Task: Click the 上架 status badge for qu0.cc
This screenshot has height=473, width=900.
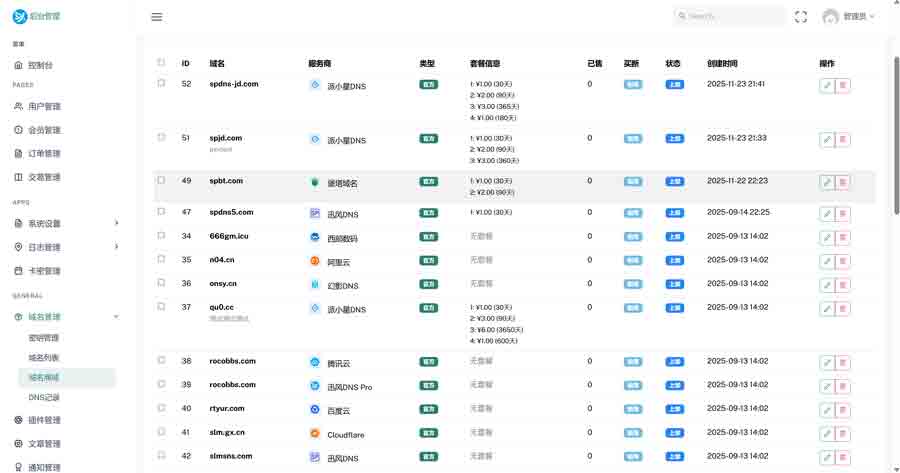Action: pyautogui.click(x=674, y=309)
